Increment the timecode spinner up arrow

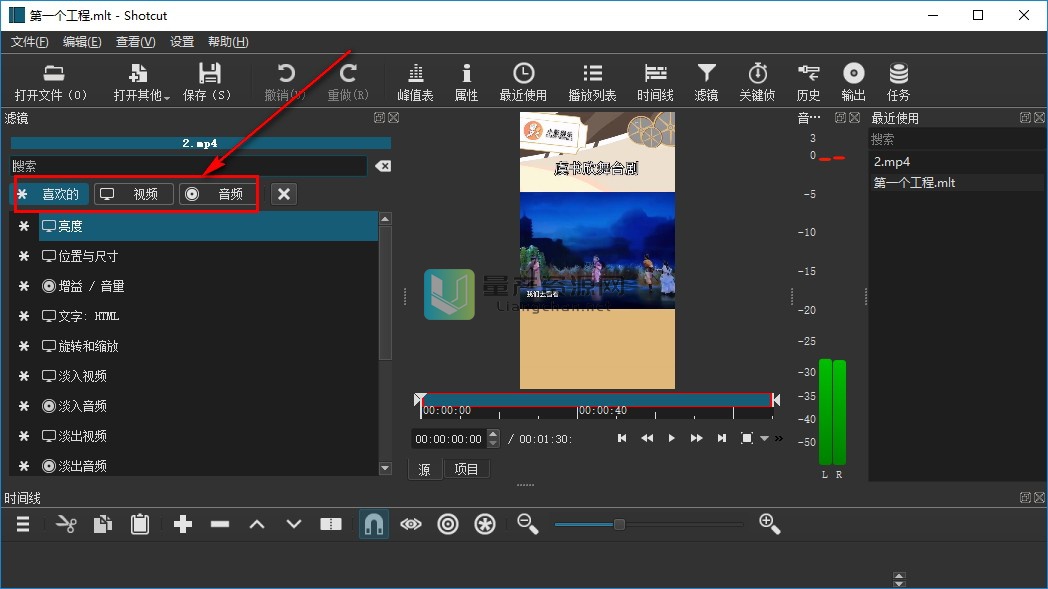(x=493, y=434)
